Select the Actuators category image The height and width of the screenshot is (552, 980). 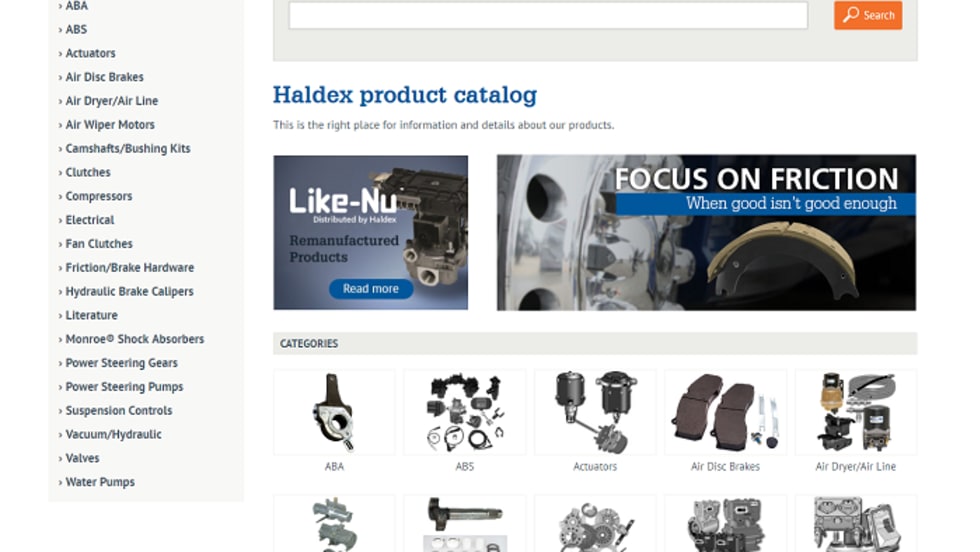pos(595,413)
